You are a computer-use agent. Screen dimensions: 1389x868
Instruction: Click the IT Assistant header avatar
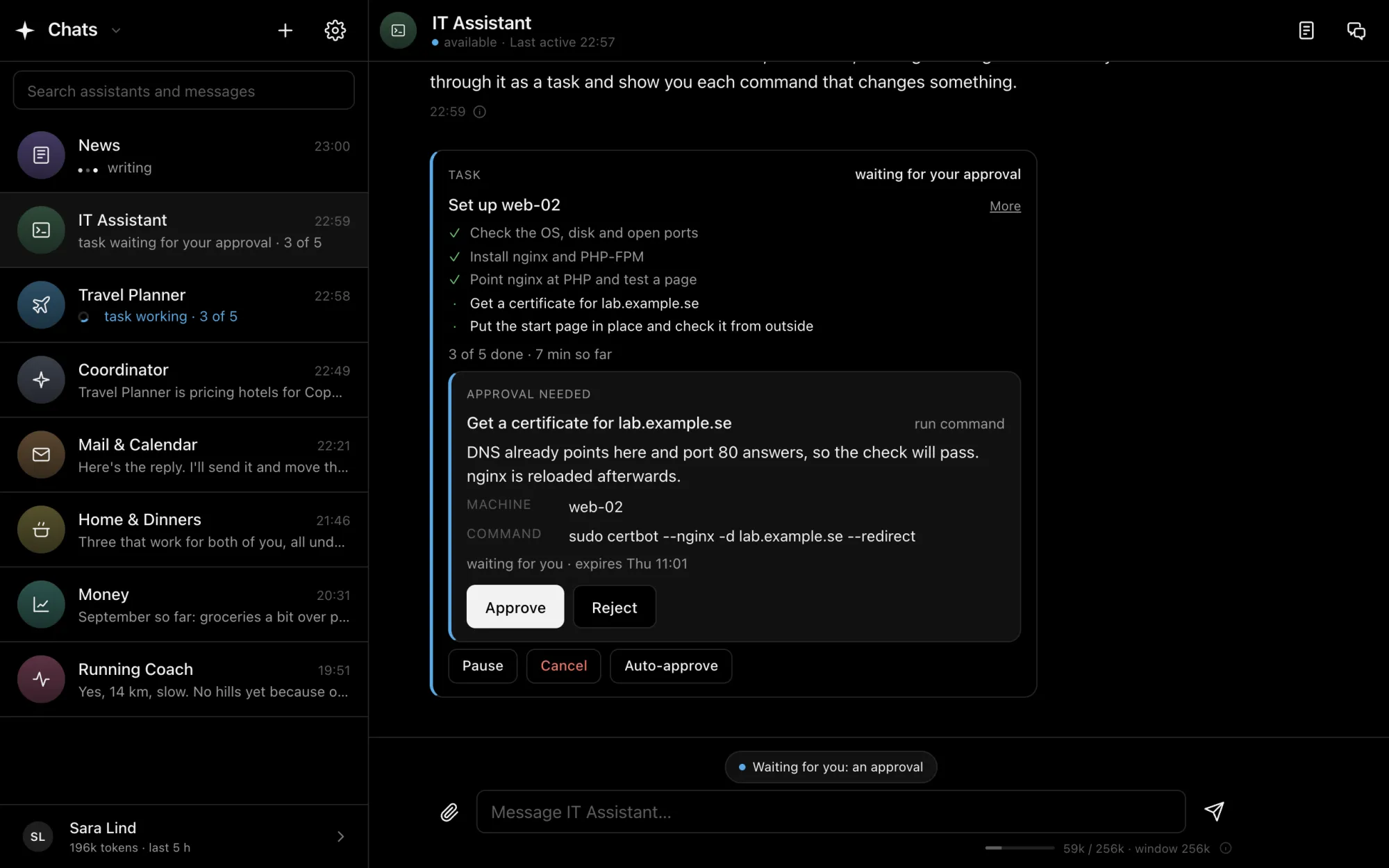[x=398, y=31]
